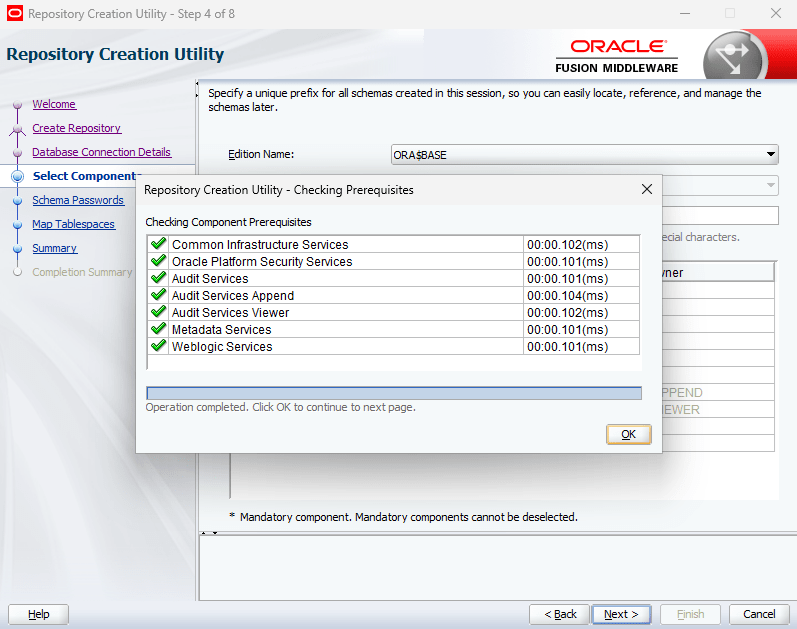The height and width of the screenshot is (629, 797).
Task: Click the green checkmark for Weblogic Services
Action: [159, 346]
